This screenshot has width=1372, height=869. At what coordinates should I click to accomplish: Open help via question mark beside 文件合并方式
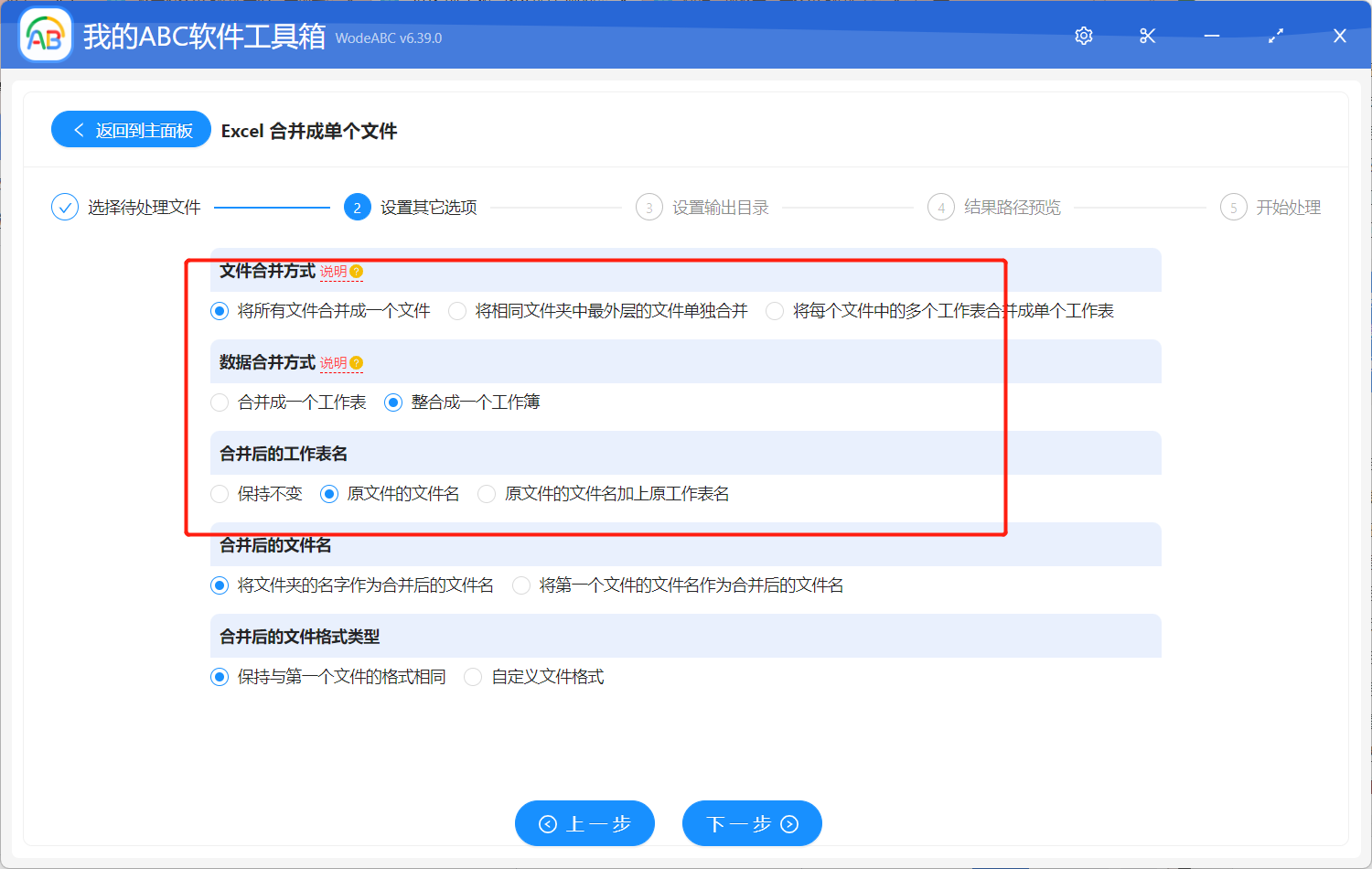point(357,271)
